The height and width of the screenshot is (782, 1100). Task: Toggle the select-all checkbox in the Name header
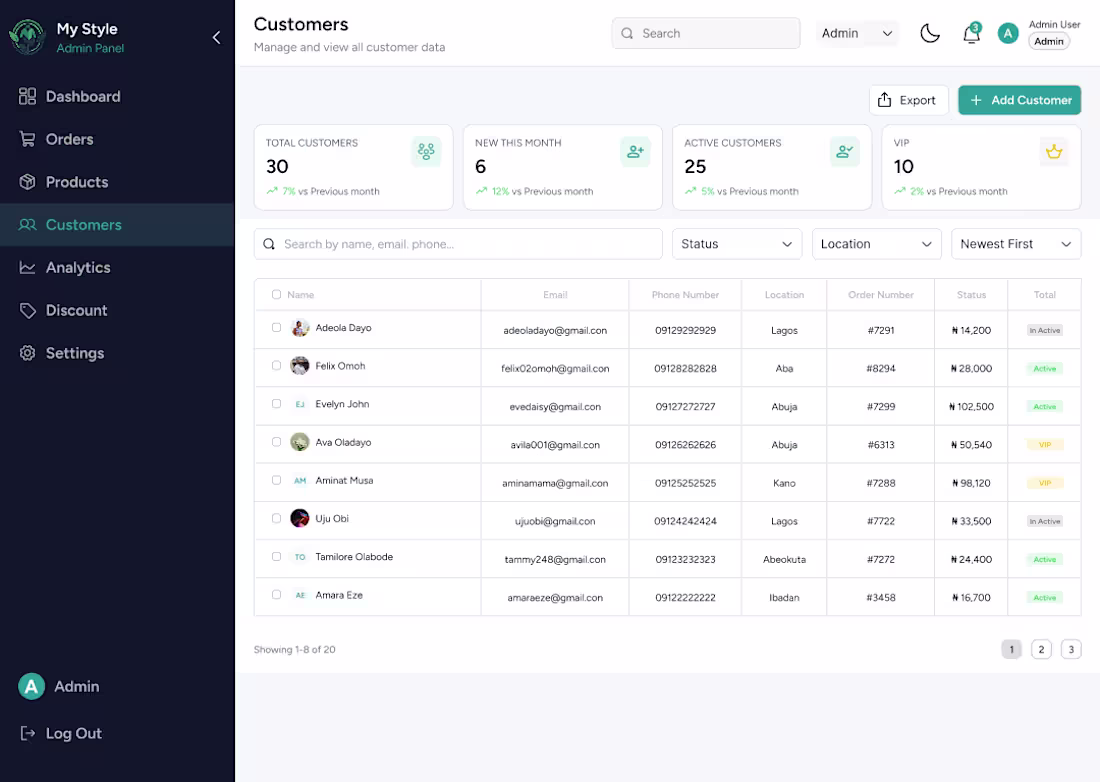tap(276, 295)
